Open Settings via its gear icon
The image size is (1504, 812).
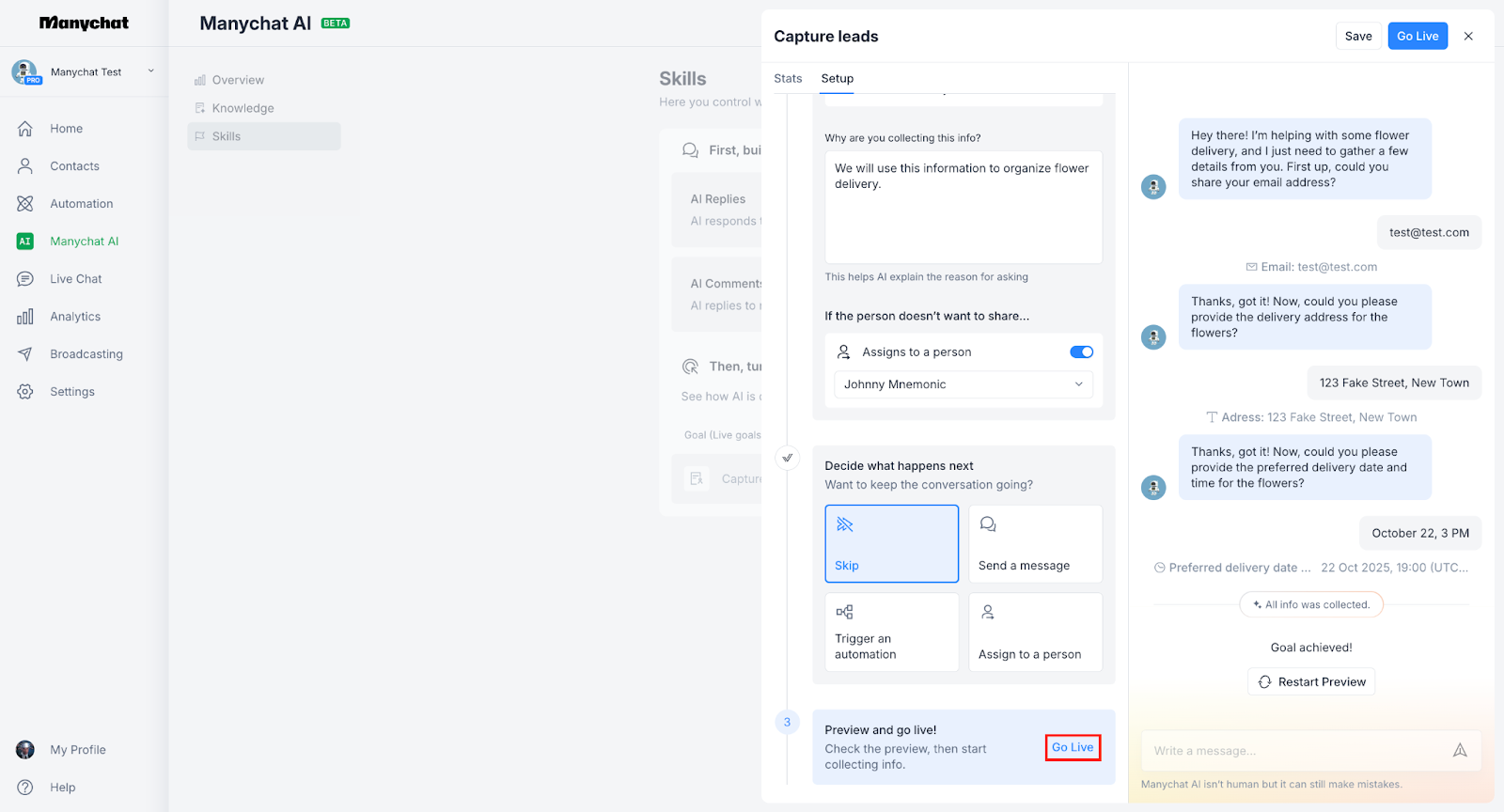coord(25,392)
